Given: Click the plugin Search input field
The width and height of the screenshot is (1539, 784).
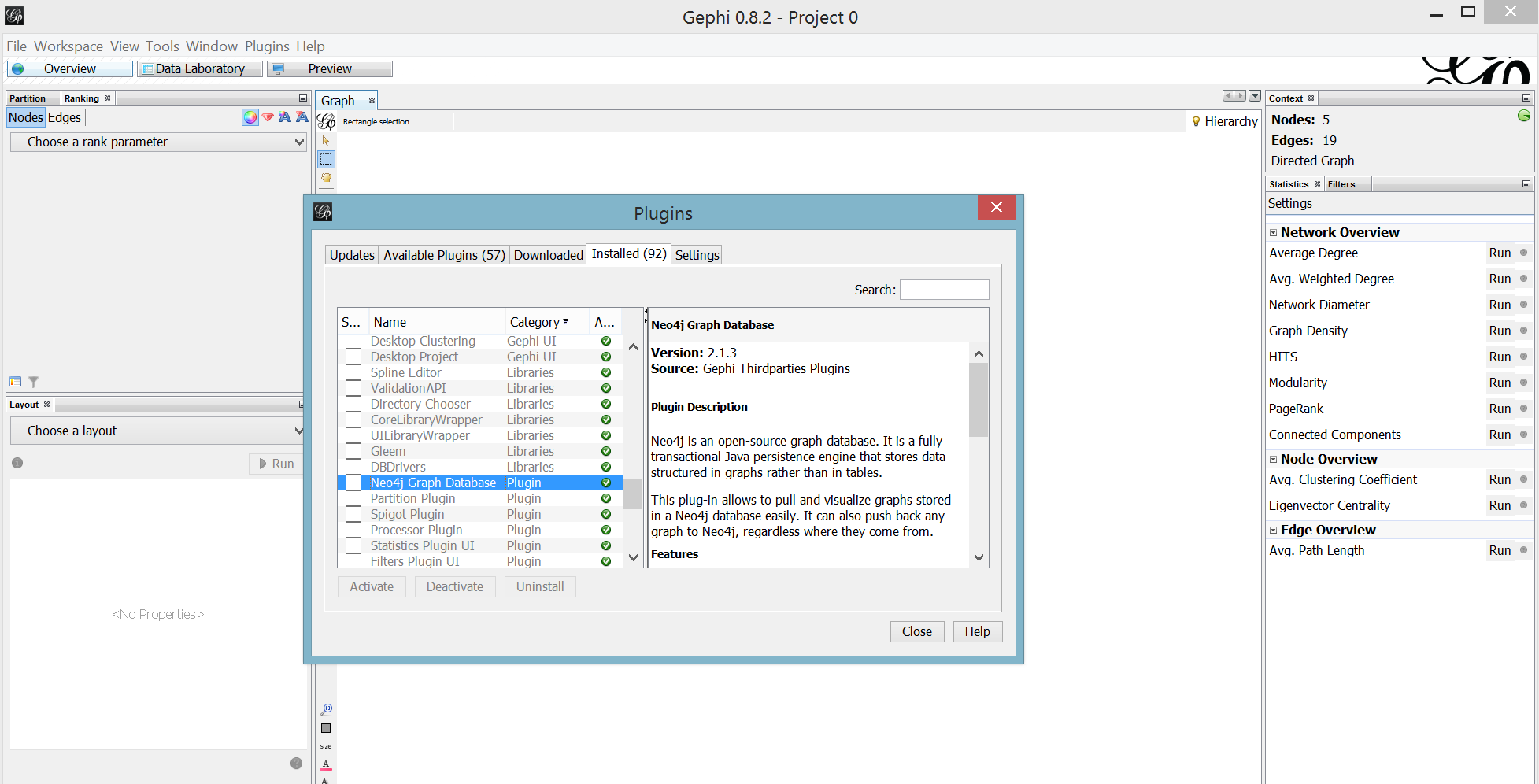Looking at the screenshot, I should (x=944, y=290).
